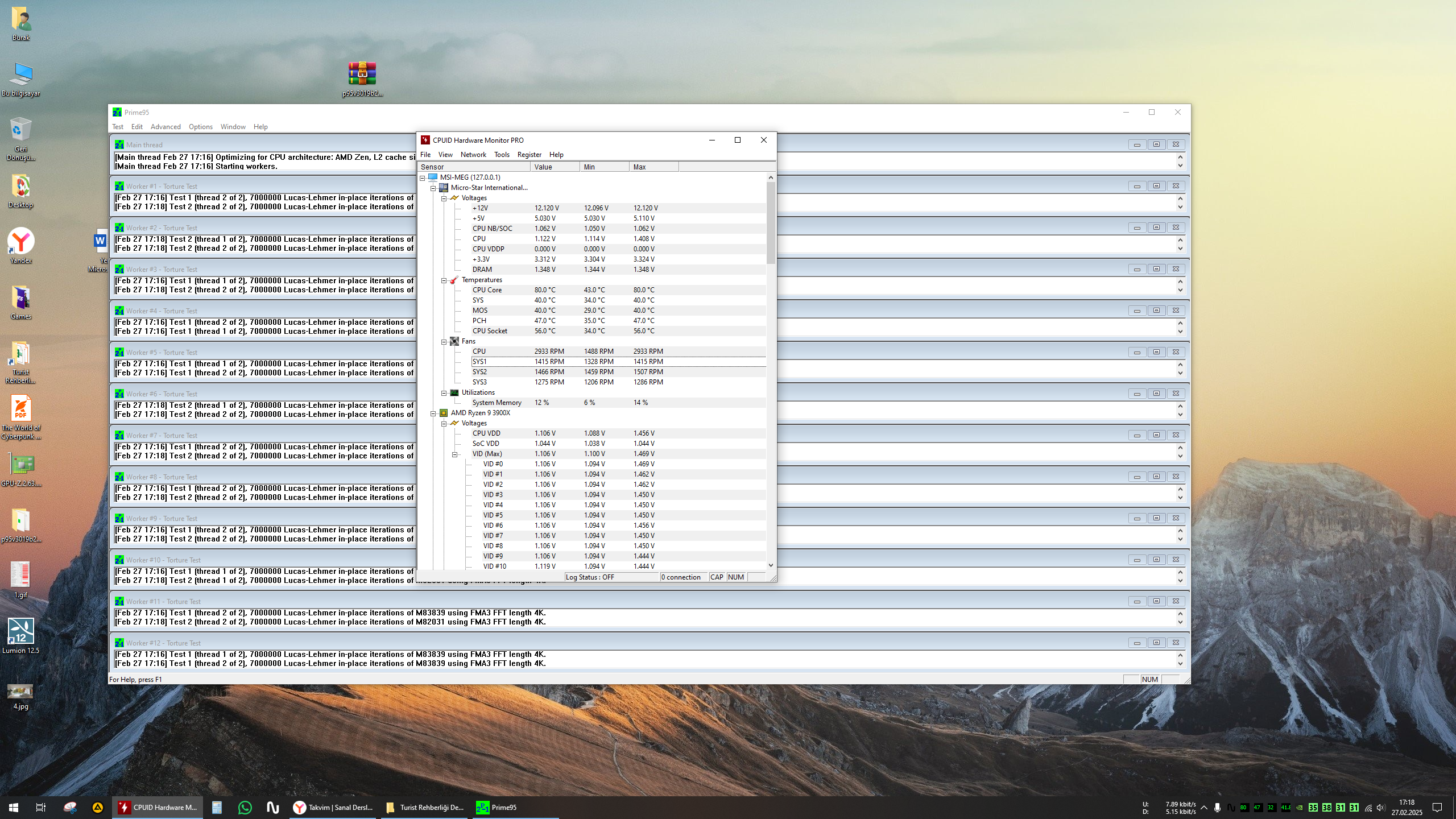
Task: Open the Burak folder on desktop
Action: 21,23
